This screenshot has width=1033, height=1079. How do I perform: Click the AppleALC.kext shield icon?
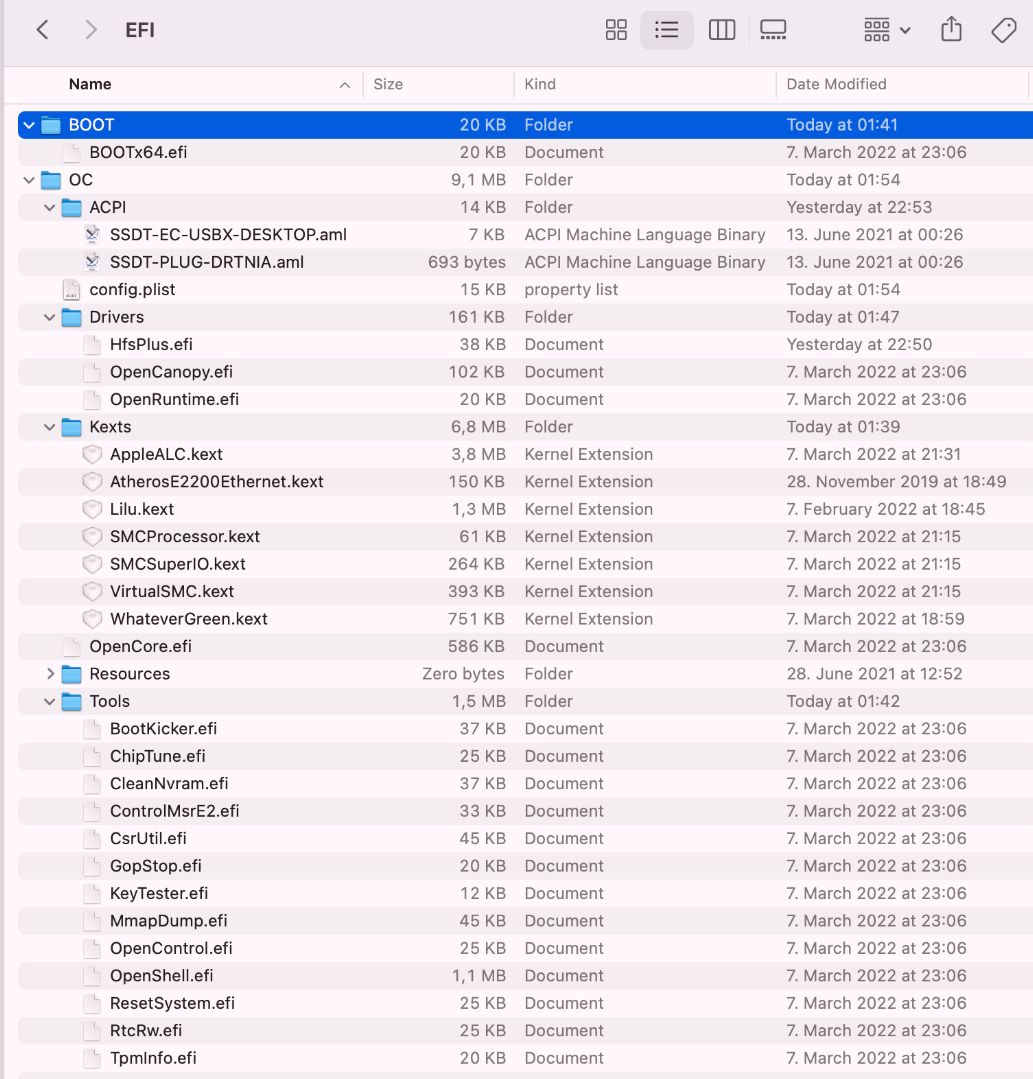point(92,454)
